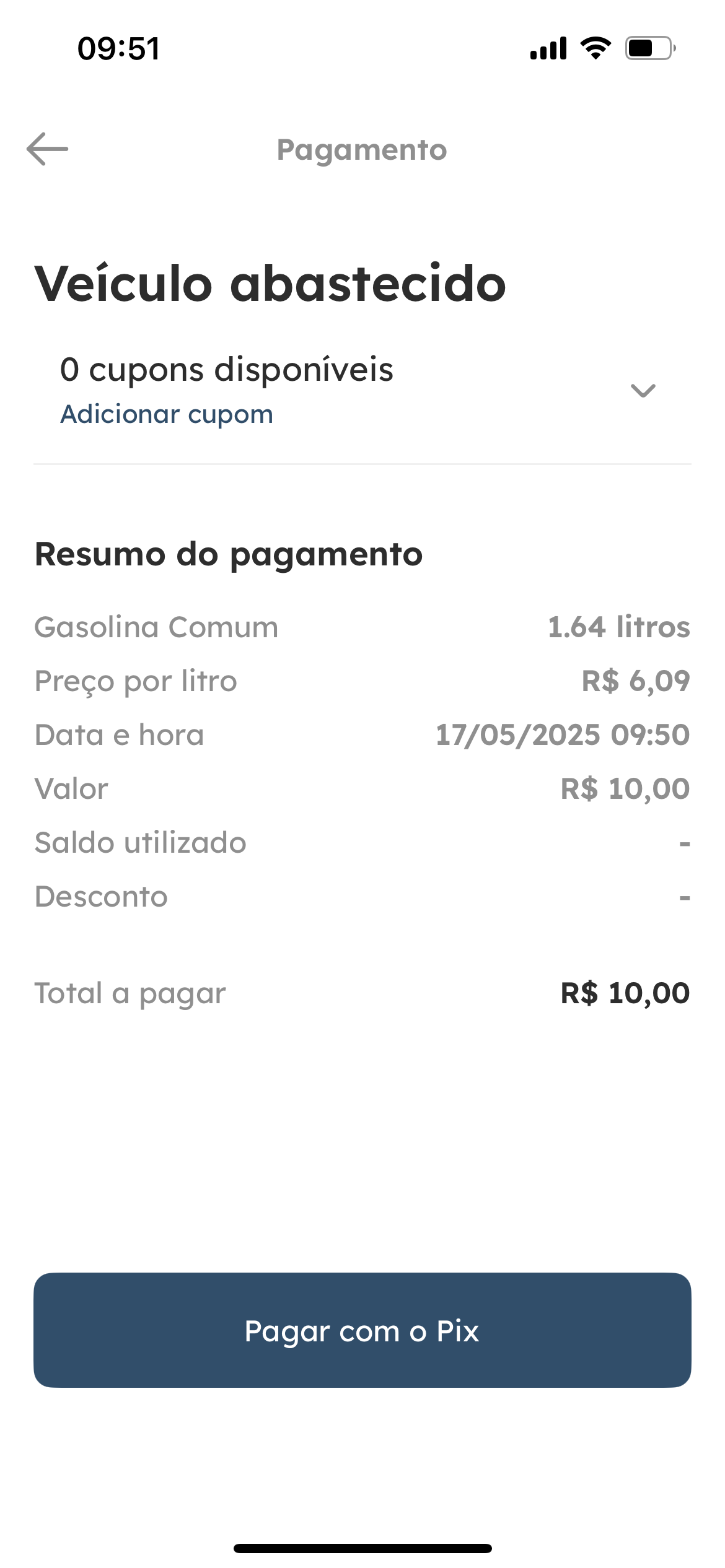
Task: Tap the "Veículo abastecido" heading
Action: 270,284
